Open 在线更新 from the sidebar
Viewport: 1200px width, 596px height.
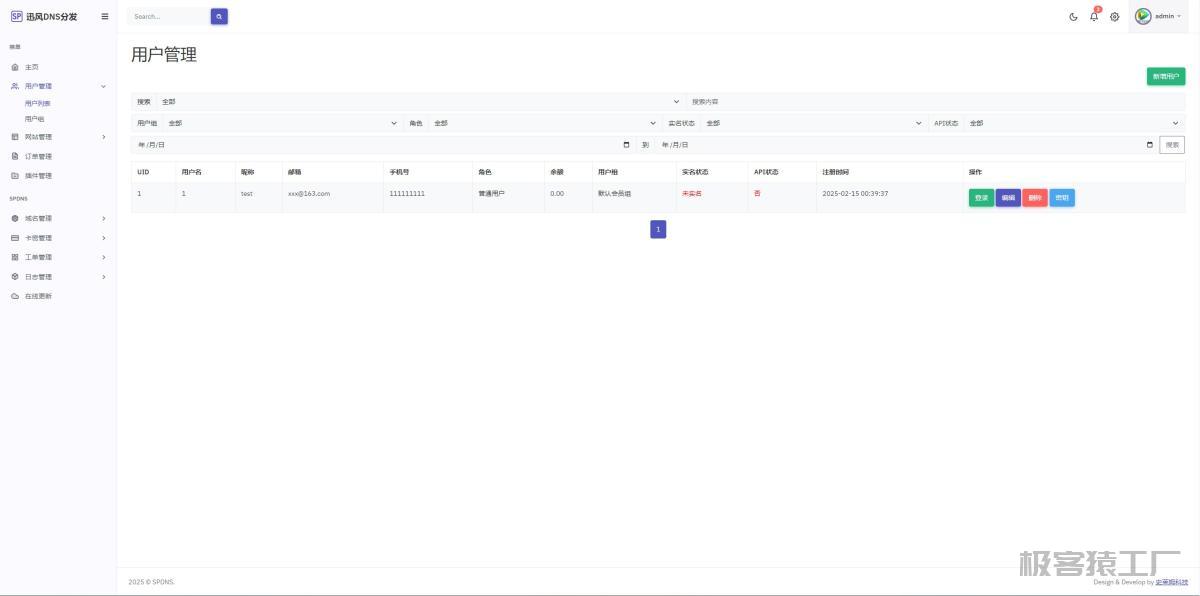tap(38, 296)
